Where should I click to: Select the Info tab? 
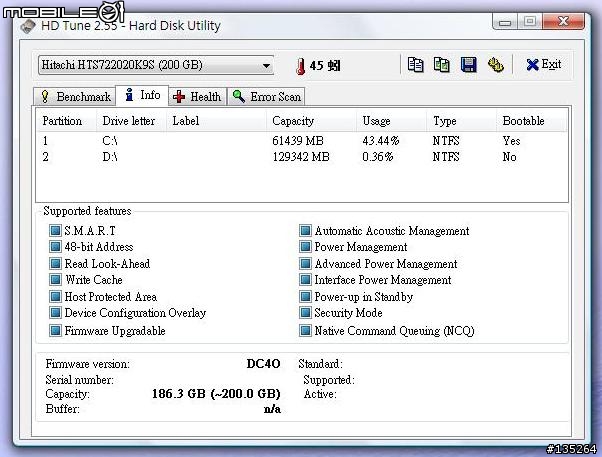pos(142,95)
